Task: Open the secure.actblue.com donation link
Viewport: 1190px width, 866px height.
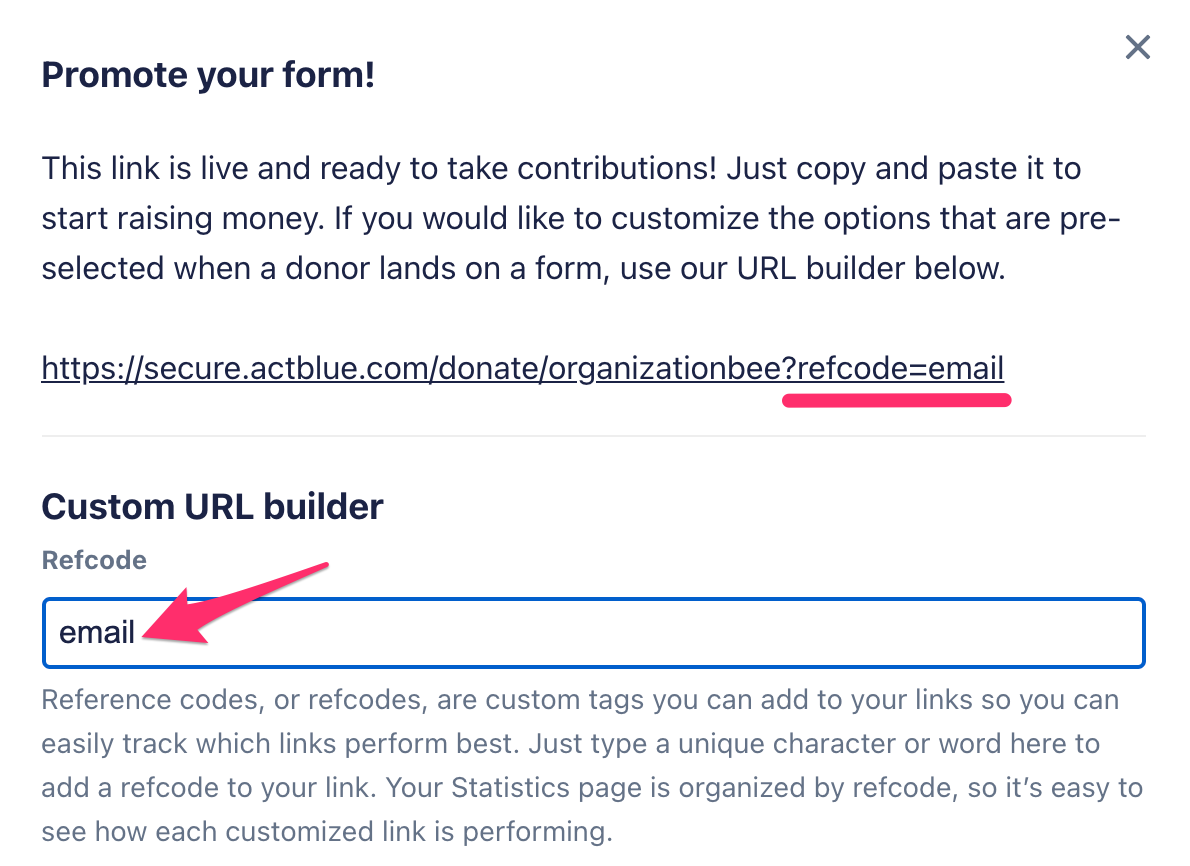Action: coord(522,370)
